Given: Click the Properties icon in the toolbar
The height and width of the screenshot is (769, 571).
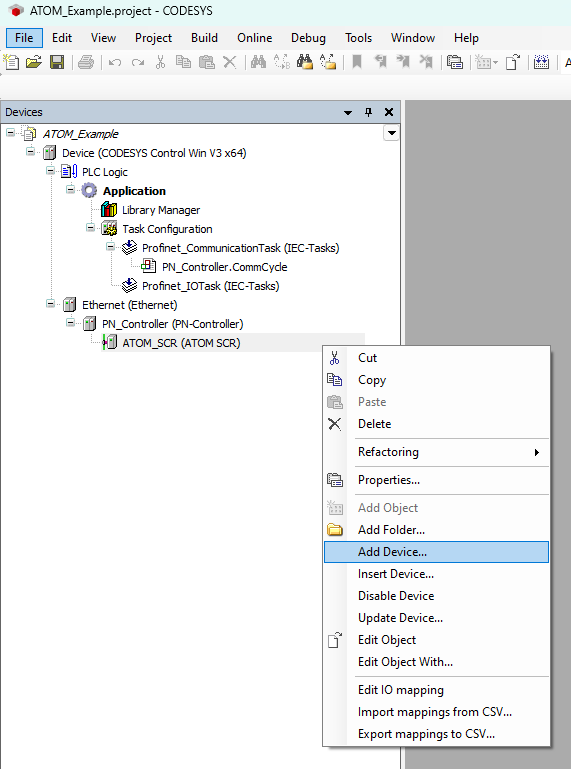Looking at the screenshot, I should [x=455, y=62].
